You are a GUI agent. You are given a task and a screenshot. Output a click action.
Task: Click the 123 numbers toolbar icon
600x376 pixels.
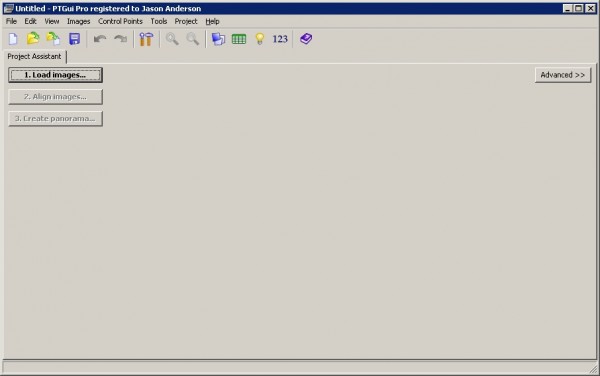[280, 39]
